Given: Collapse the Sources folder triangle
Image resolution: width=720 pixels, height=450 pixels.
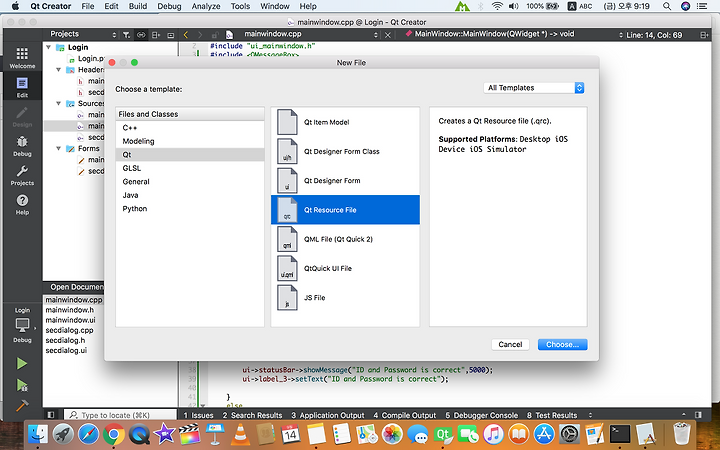Looking at the screenshot, I should [x=58, y=103].
